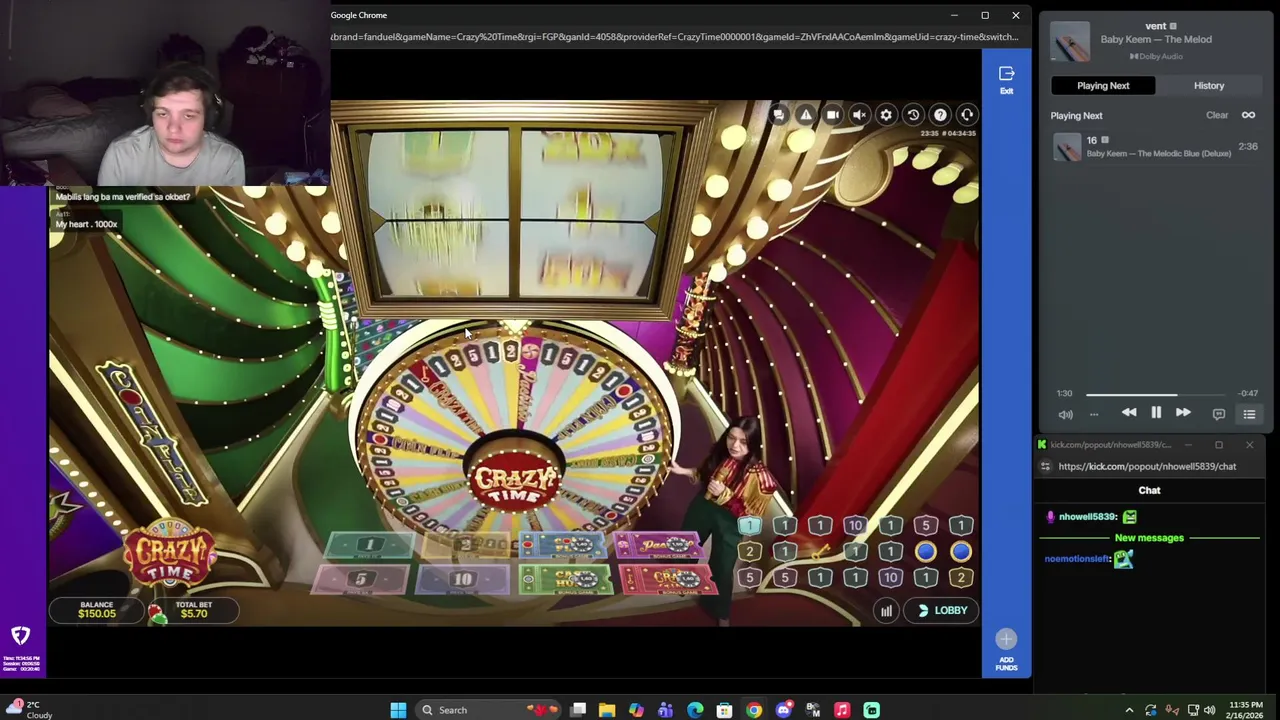The width and height of the screenshot is (1280, 720).
Task: Click the BALANCE $150.03 display
Action: tap(97, 609)
